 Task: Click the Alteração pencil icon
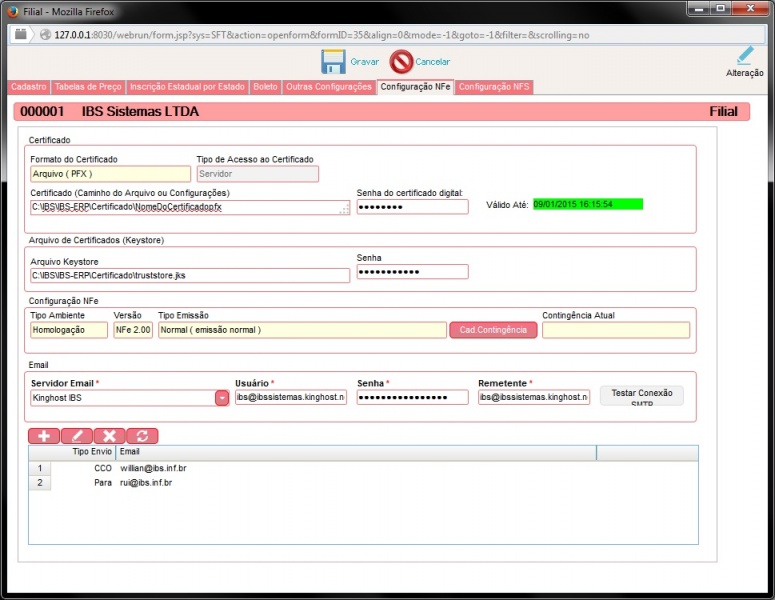pyautogui.click(x=744, y=55)
